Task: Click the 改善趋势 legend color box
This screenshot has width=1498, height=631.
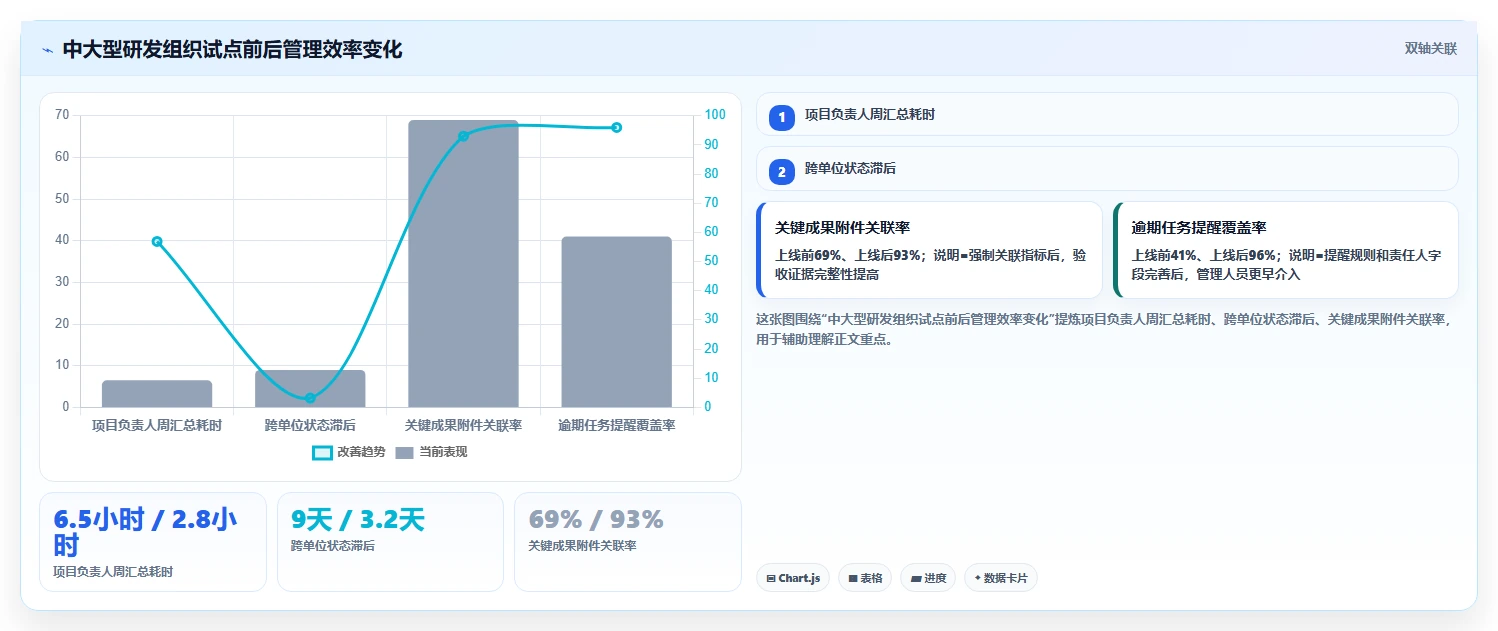Action: click(x=322, y=453)
